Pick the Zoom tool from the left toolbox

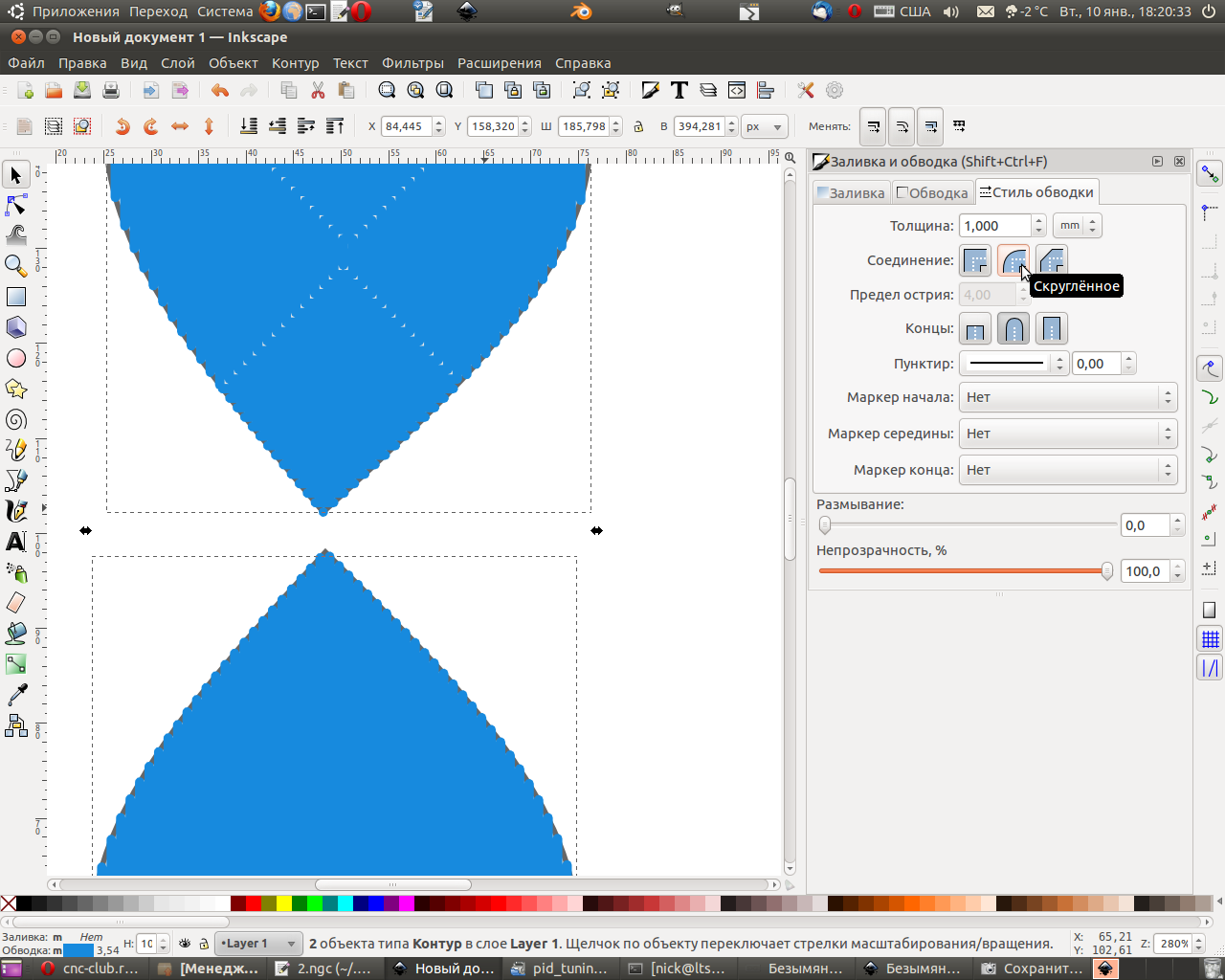16,266
